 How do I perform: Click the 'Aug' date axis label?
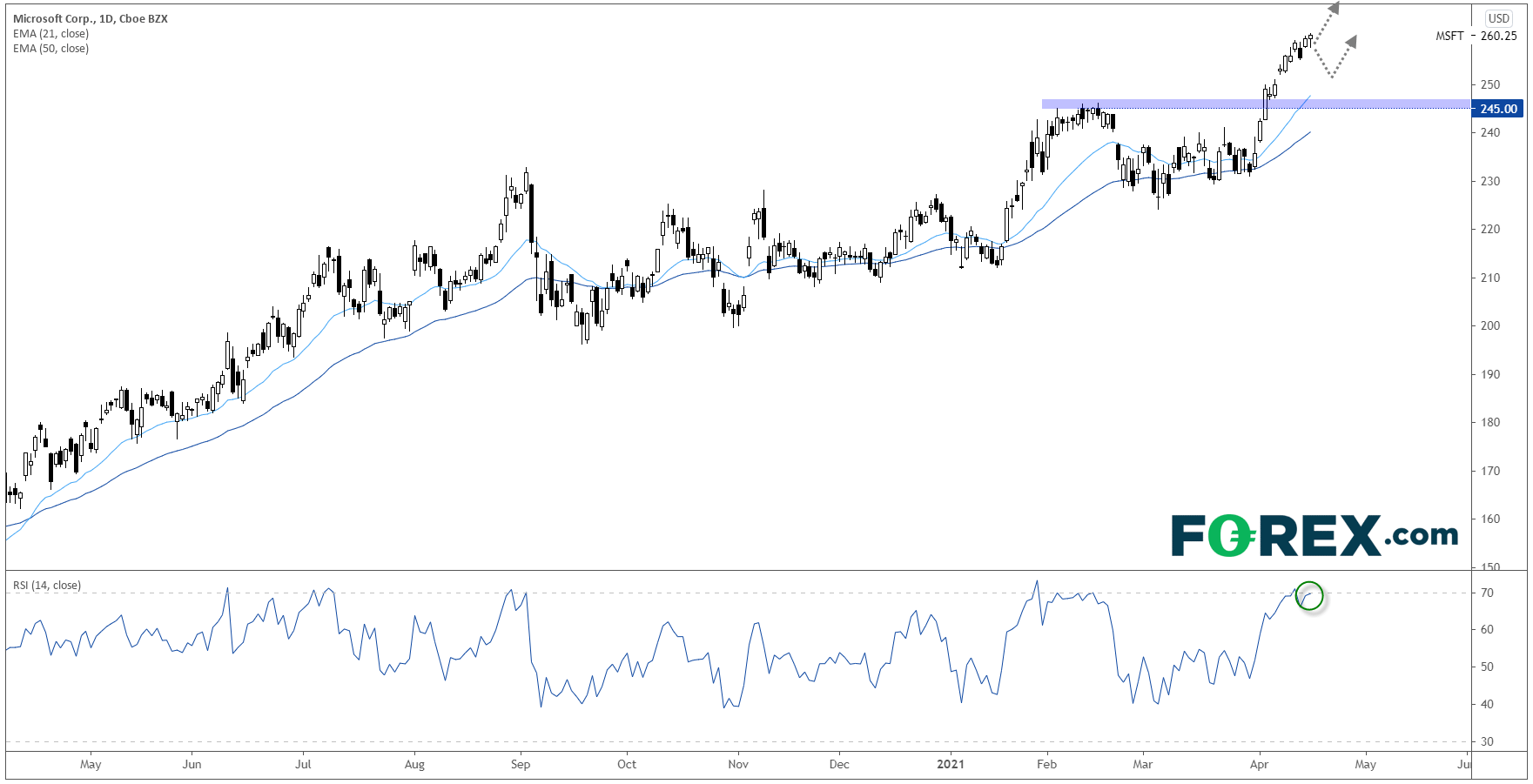414,764
